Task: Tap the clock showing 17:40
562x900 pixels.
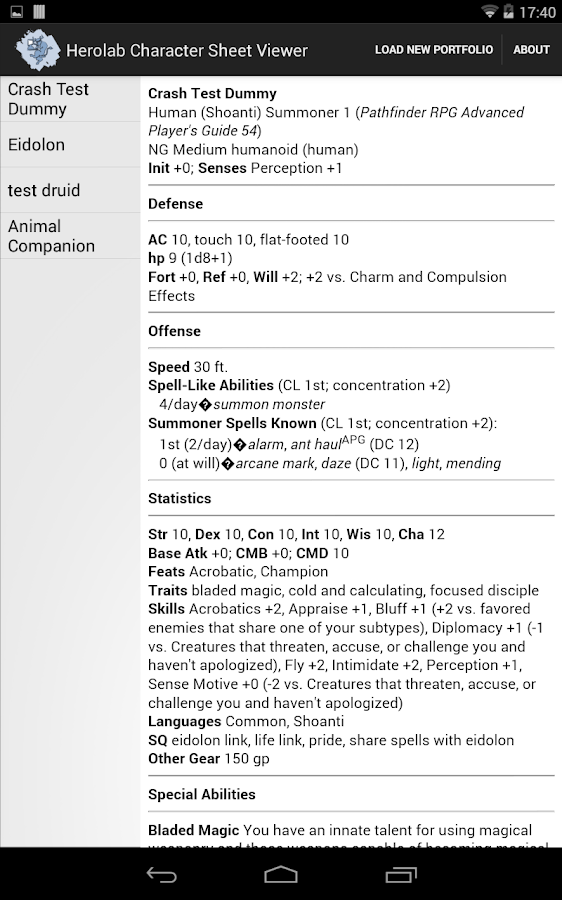Action: pos(537,12)
